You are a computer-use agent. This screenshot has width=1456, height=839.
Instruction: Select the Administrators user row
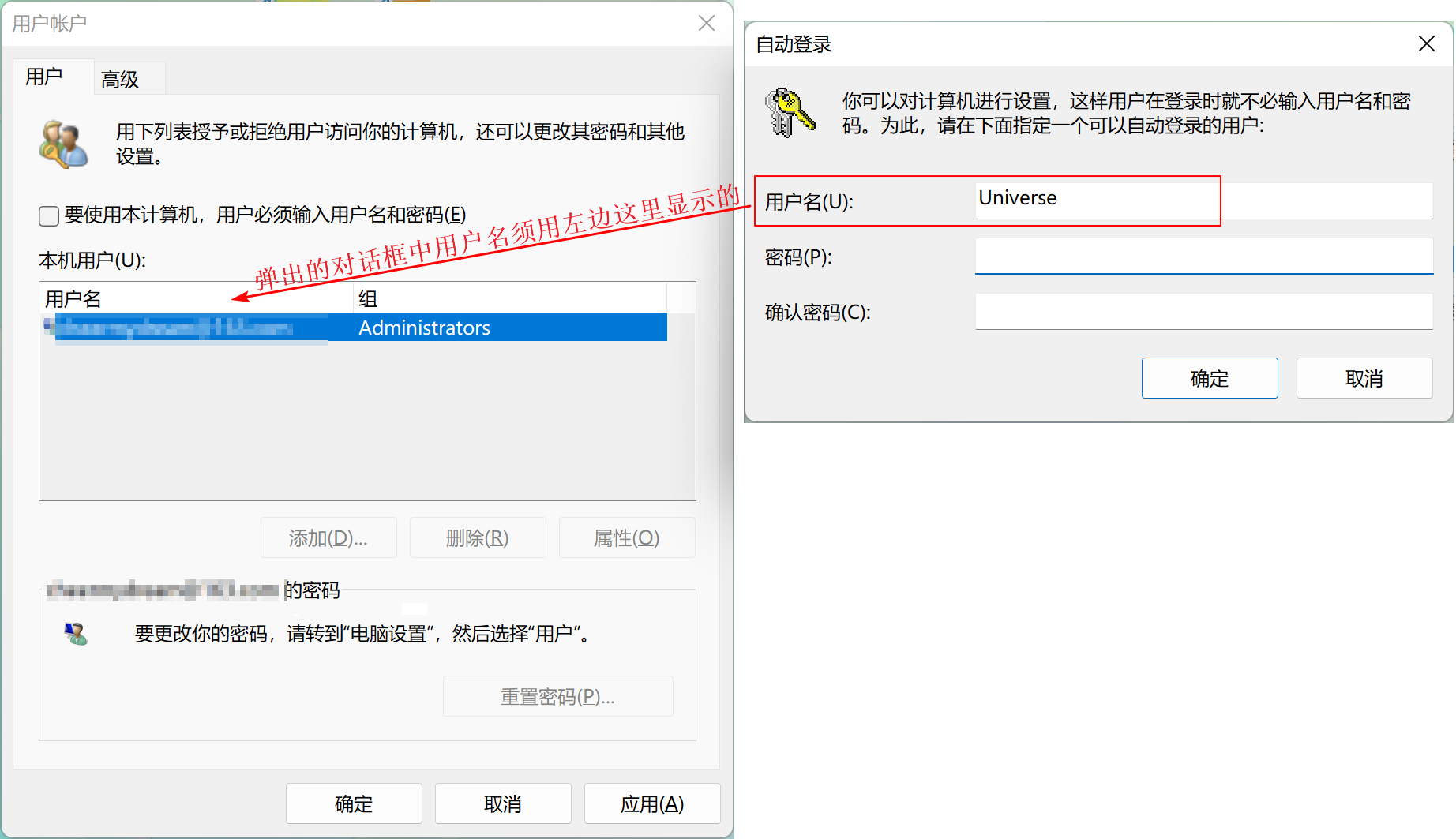pos(354,328)
